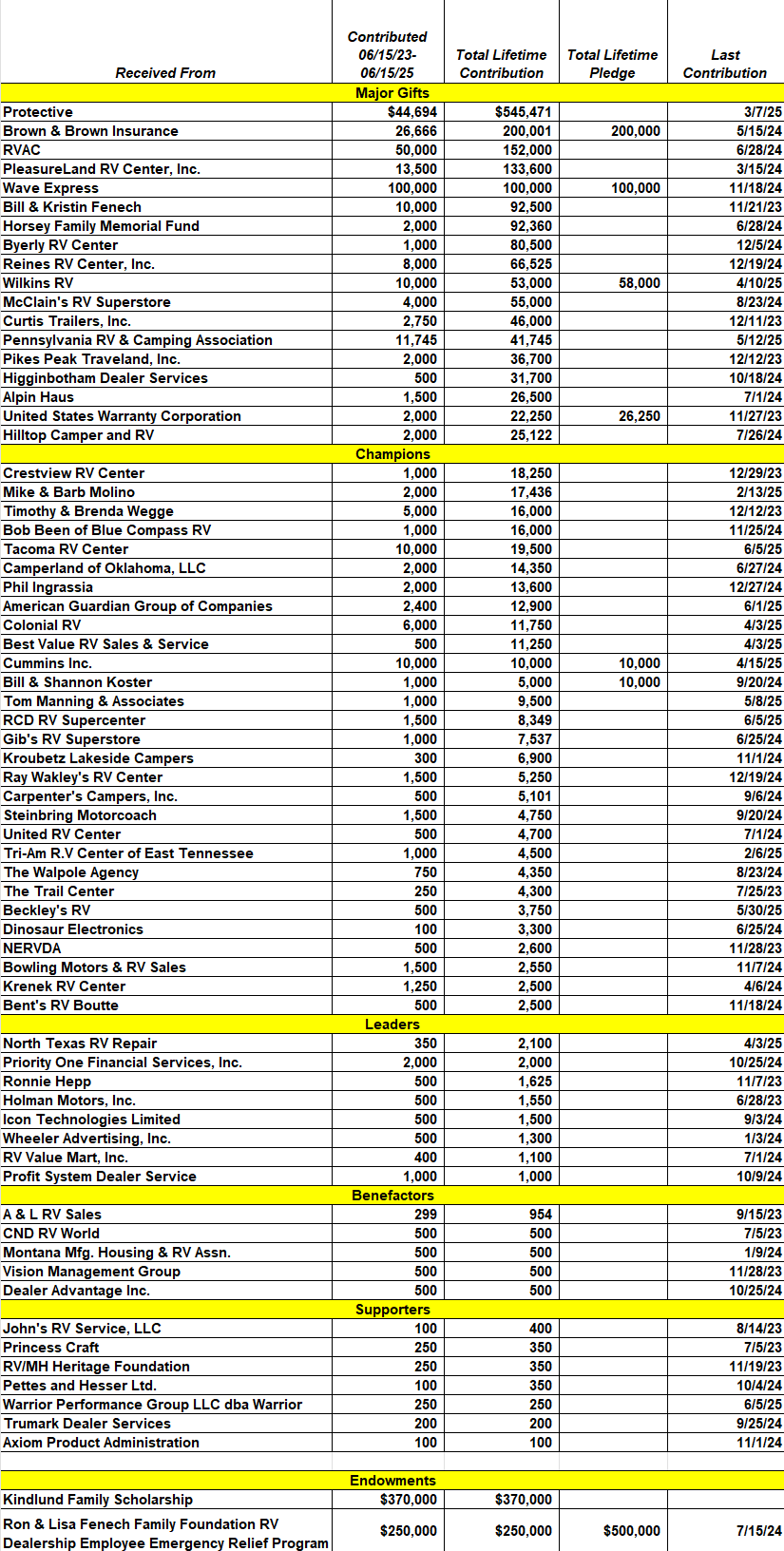784x1551 pixels.
Task: Click the "Alpin Haus" donor name
Action: (x=38, y=397)
